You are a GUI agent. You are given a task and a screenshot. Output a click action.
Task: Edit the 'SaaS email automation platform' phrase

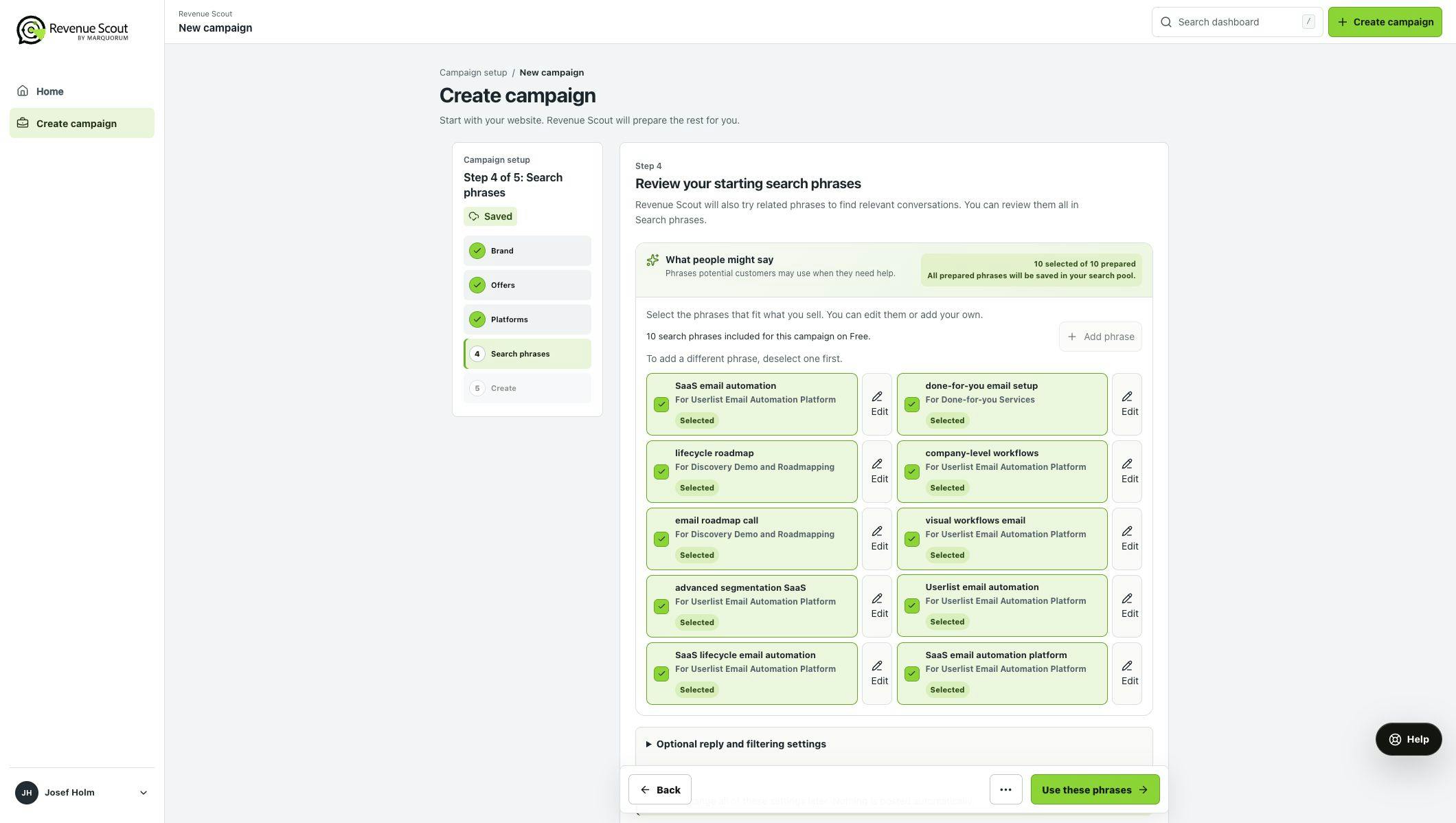click(x=1127, y=673)
